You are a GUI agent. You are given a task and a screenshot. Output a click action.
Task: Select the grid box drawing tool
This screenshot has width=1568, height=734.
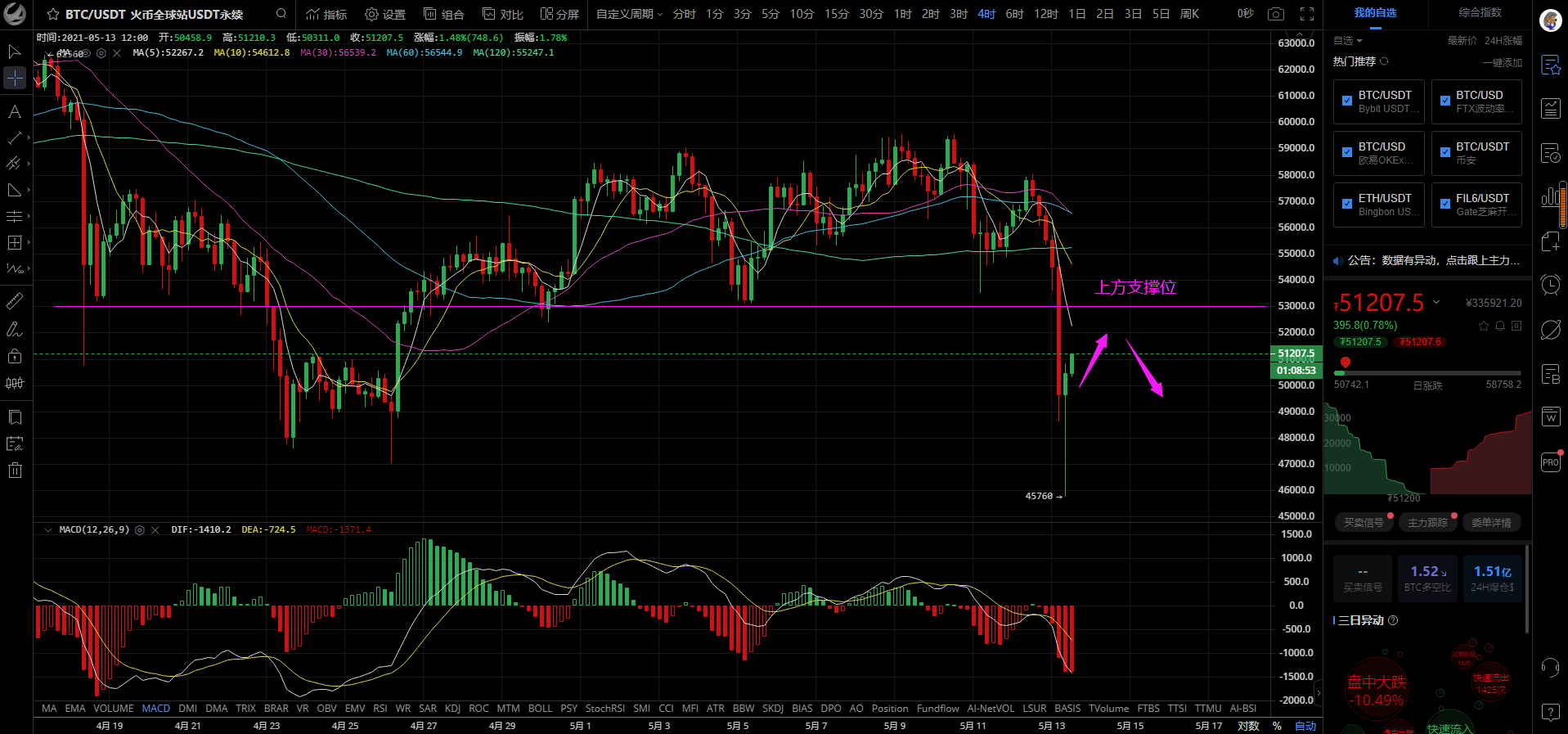pyautogui.click(x=15, y=242)
